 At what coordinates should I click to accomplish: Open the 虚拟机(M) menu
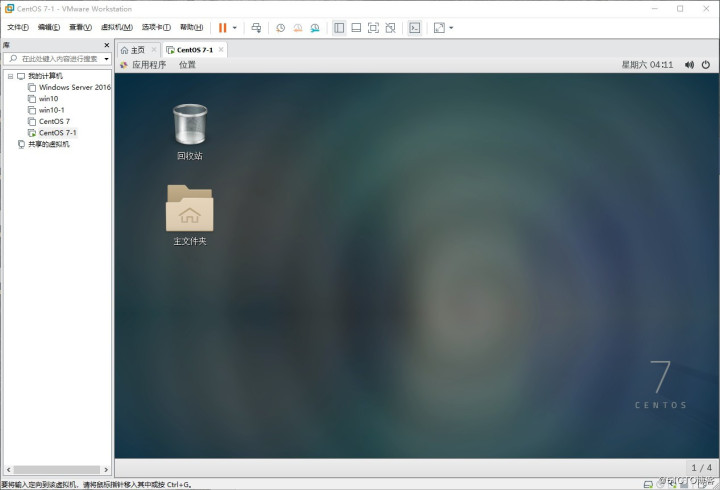(117, 28)
